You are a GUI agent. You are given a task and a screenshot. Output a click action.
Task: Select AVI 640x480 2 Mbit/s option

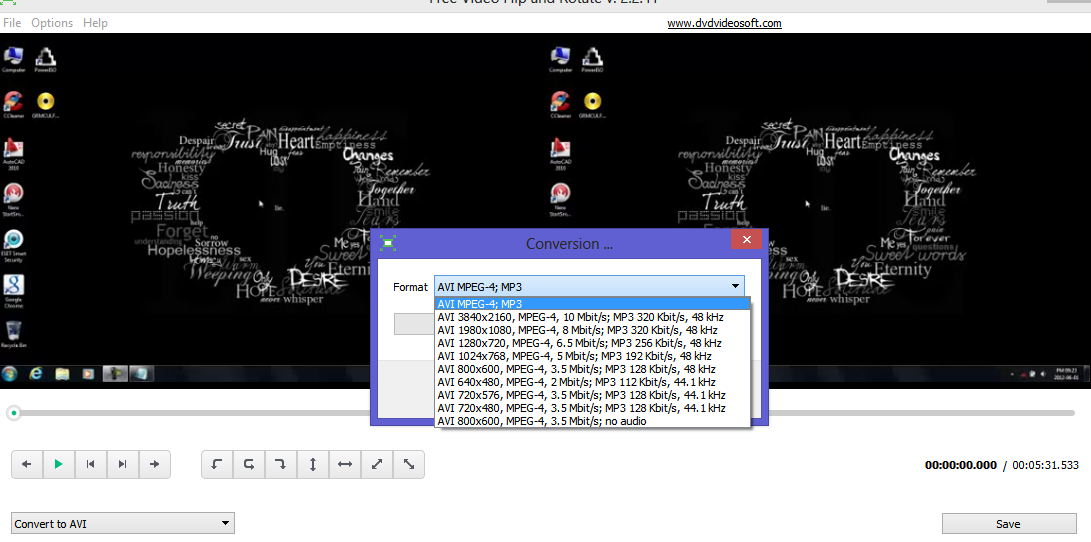coord(592,382)
